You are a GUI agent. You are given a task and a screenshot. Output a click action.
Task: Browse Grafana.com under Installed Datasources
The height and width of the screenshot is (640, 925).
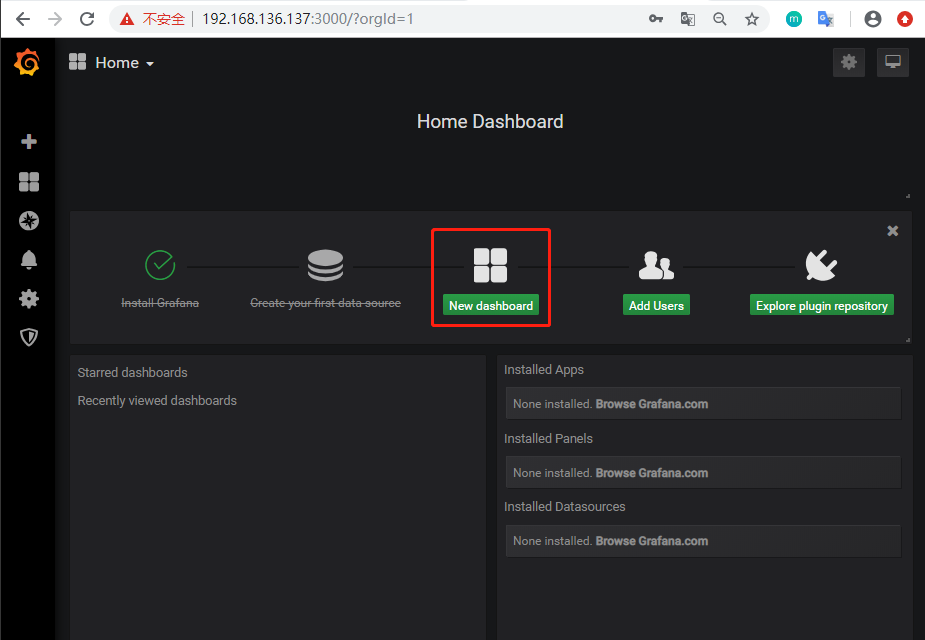pyautogui.click(x=651, y=541)
